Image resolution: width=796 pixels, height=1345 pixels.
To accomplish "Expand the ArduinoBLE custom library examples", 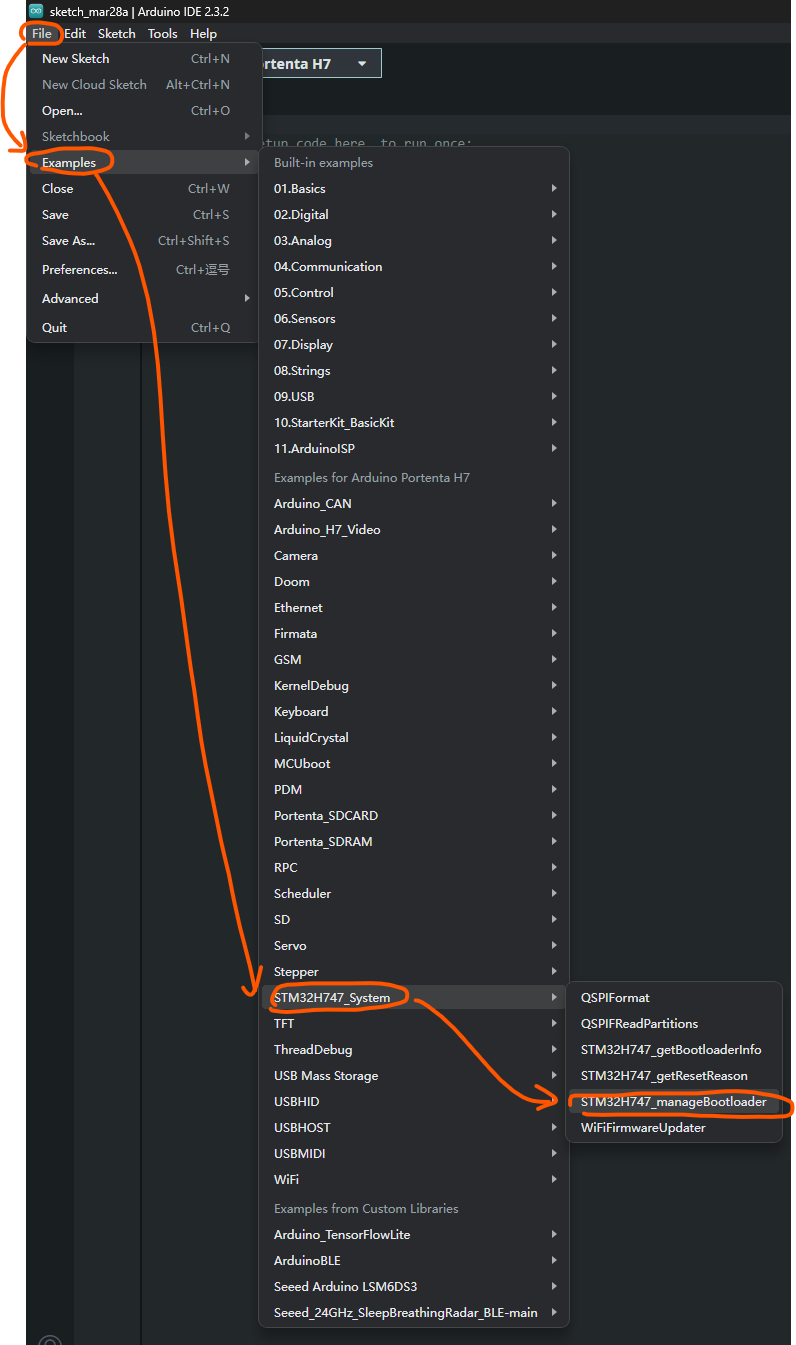I will pos(307,1261).
